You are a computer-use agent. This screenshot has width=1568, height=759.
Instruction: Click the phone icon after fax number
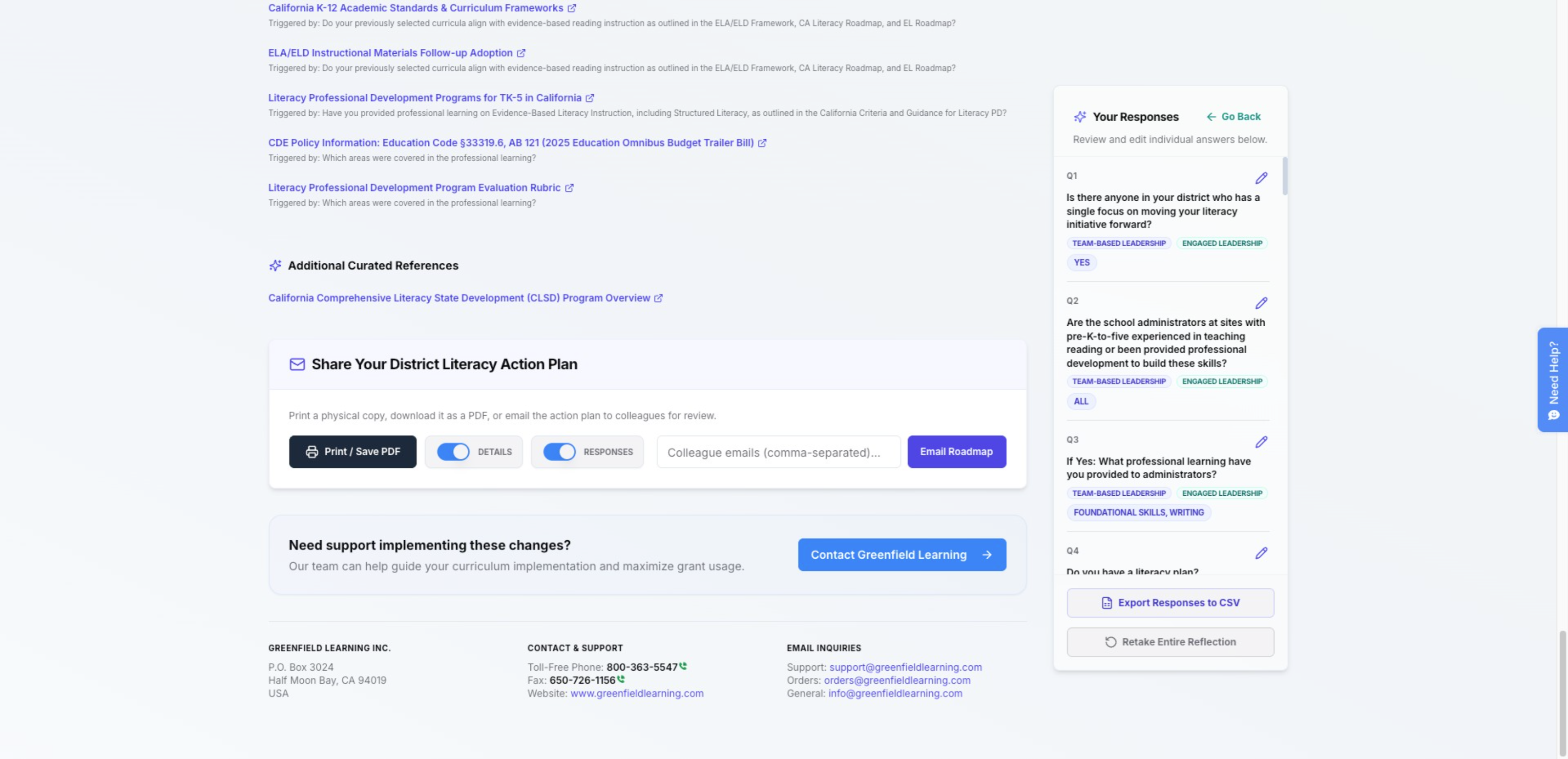(x=621, y=679)
